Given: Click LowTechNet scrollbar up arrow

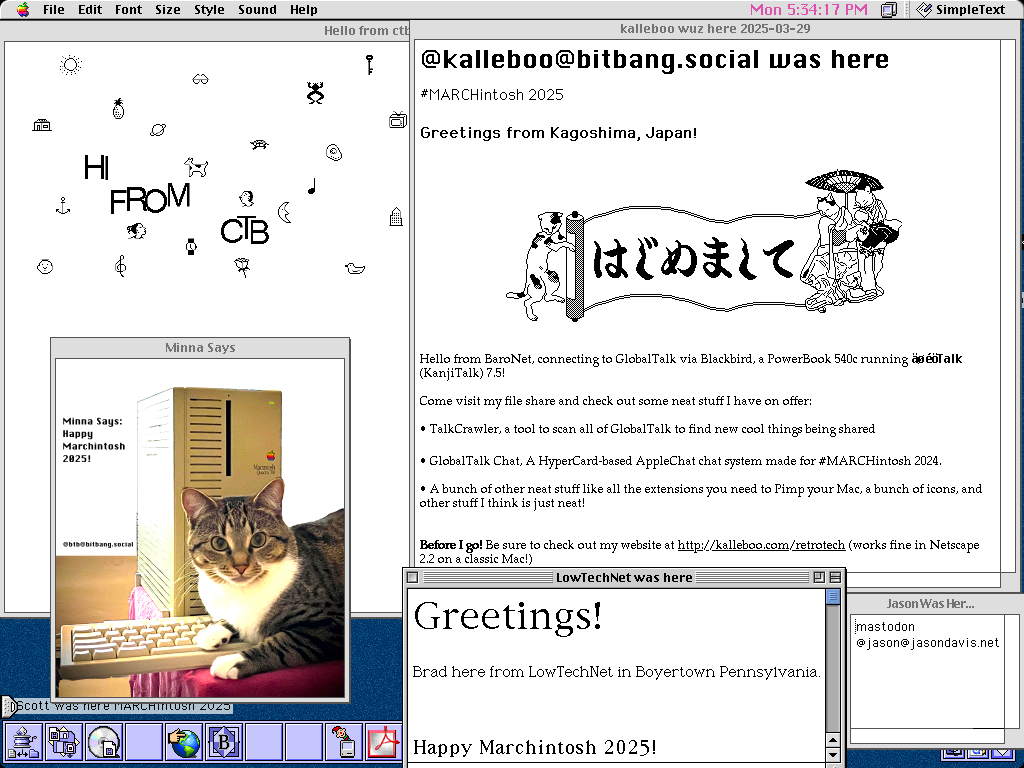Looking at the screenshot, I should click(x=833, y=740).
